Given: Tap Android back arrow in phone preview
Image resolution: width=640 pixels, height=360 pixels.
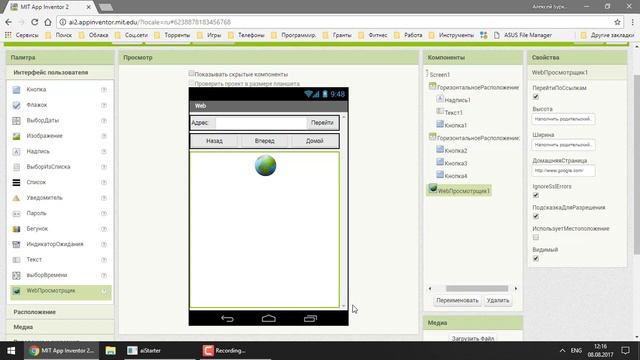Looking at the screenshot, I should pos(227,318).
